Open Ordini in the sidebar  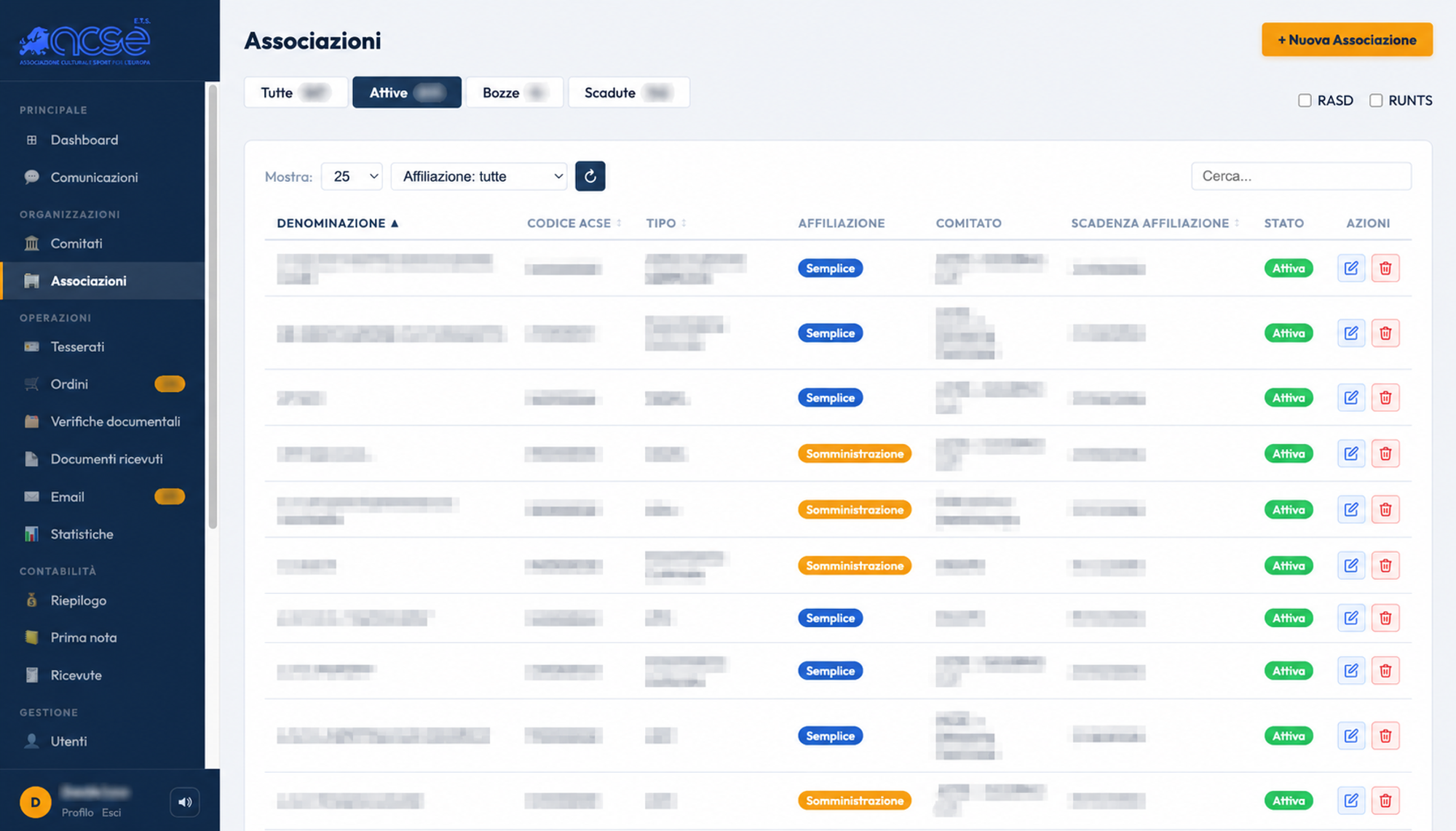click(103, 384)
